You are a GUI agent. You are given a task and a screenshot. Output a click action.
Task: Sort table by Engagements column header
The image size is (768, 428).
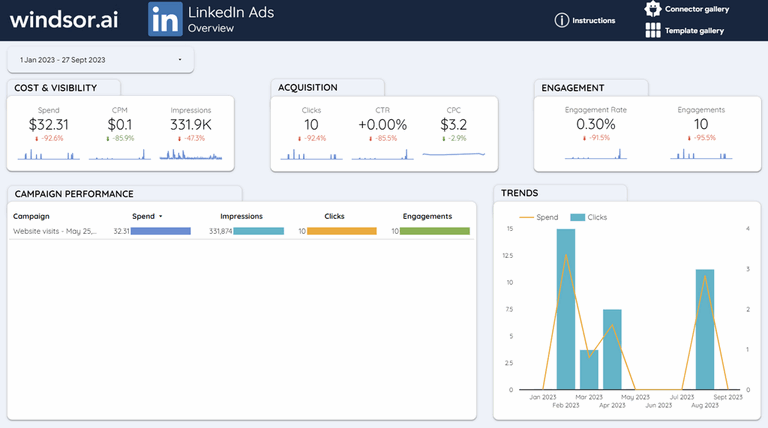click(x=427, y=216)
